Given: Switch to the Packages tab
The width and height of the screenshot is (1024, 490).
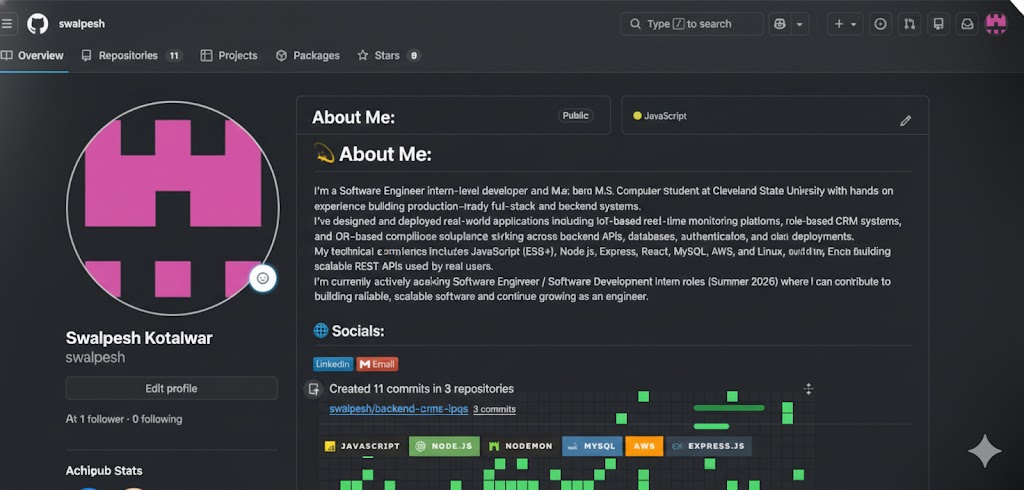Looking at the screenshot, I should 308,56.
